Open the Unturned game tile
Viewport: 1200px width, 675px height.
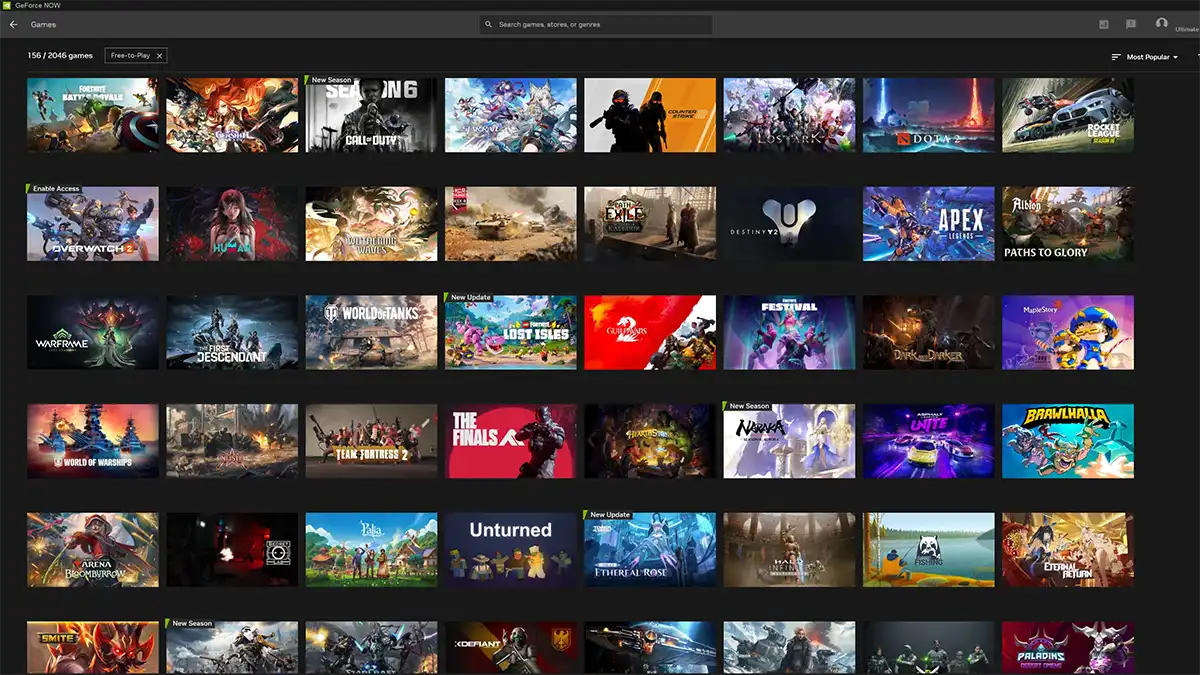(x=511, y=550)
